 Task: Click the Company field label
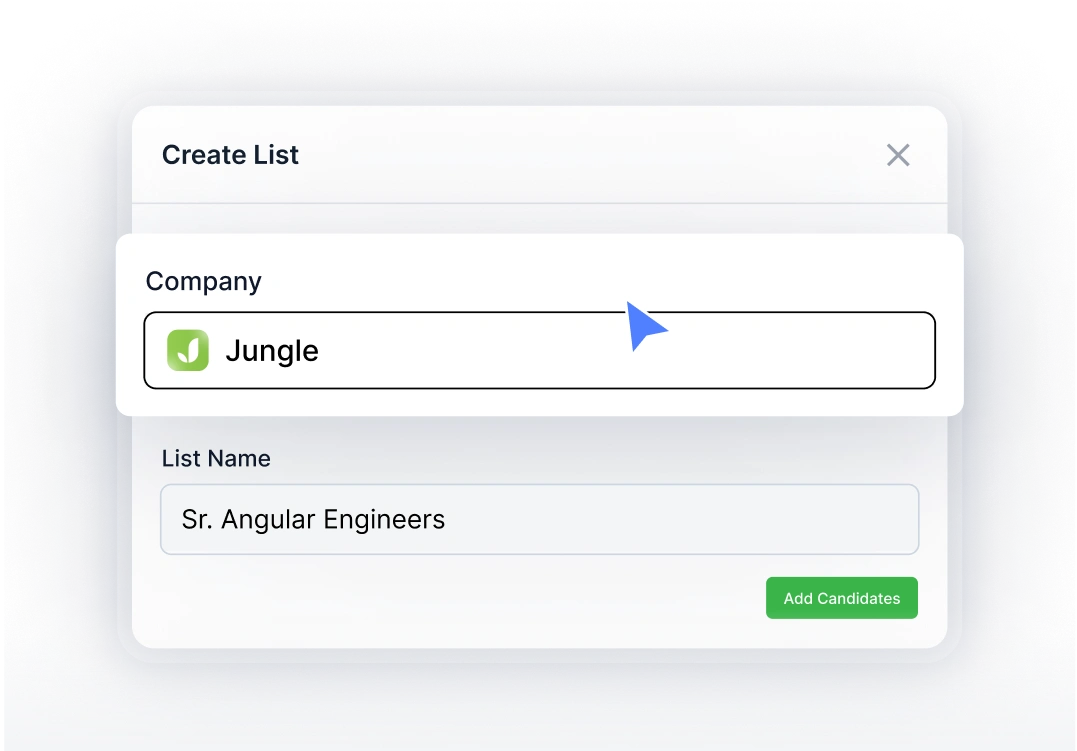click(x=203, y=282)
